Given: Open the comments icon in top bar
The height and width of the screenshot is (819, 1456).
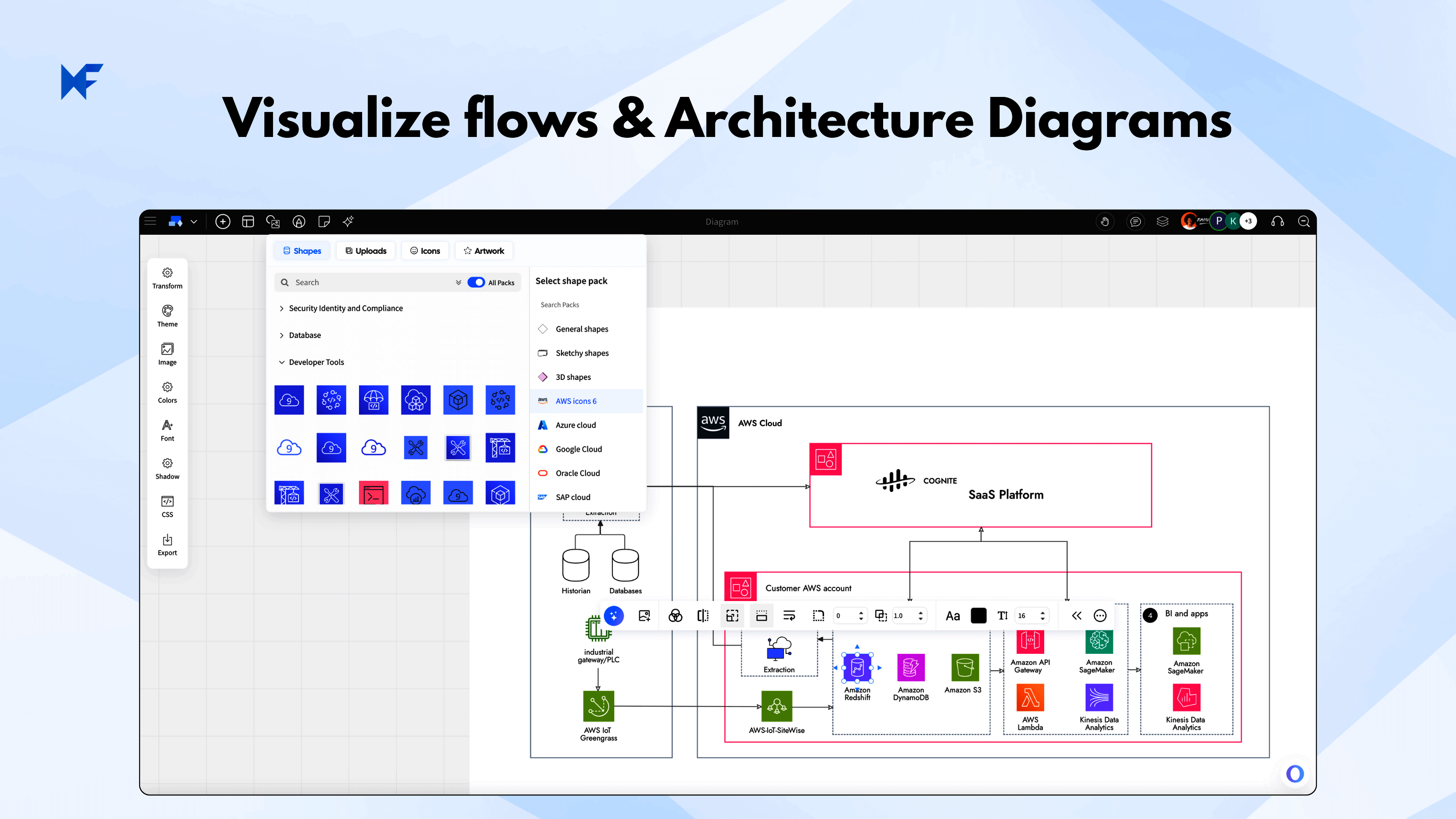Looking at the screenshot, I should pyautogui.click(x=1135, y=222).
